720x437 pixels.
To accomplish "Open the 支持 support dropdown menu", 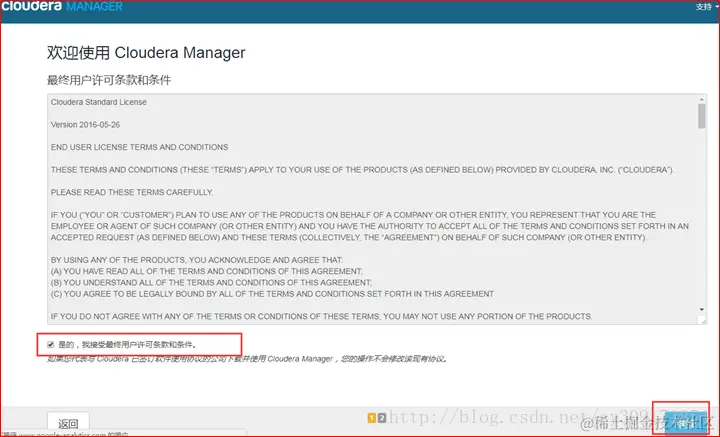I will 705,6.
